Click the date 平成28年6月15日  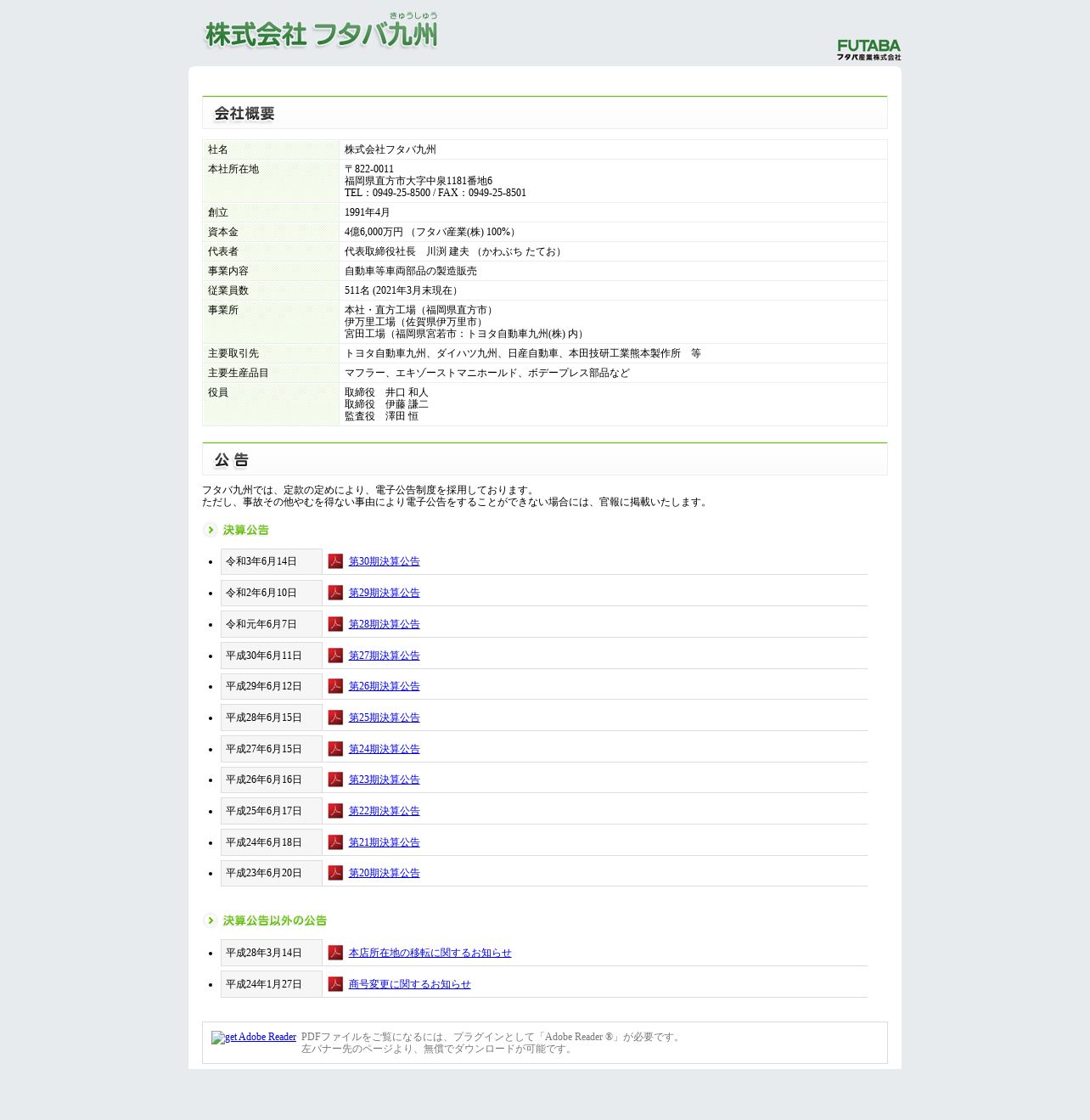[x=264, y=718]
